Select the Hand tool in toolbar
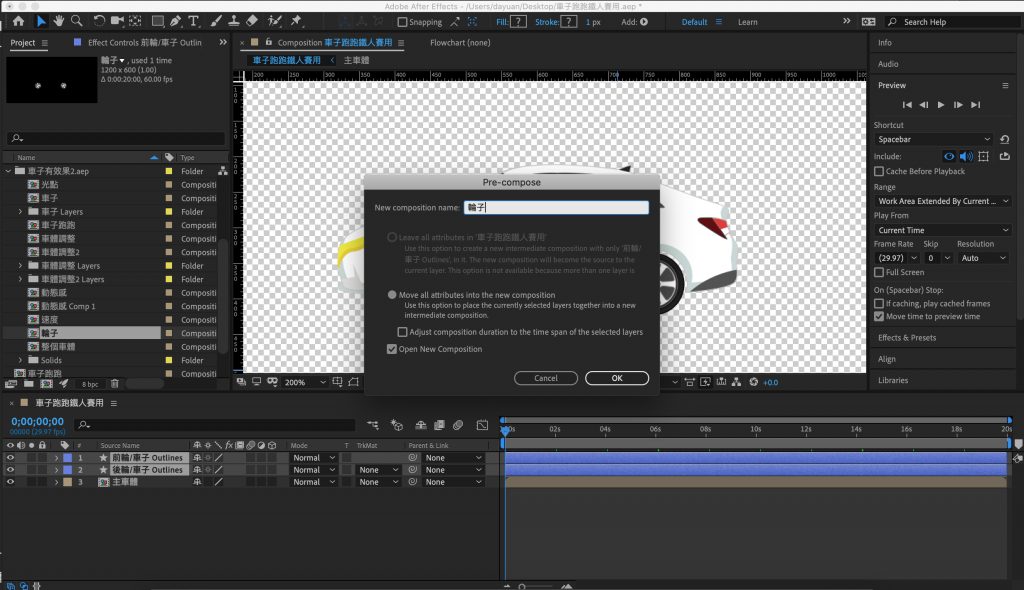 tap(59, 21)
